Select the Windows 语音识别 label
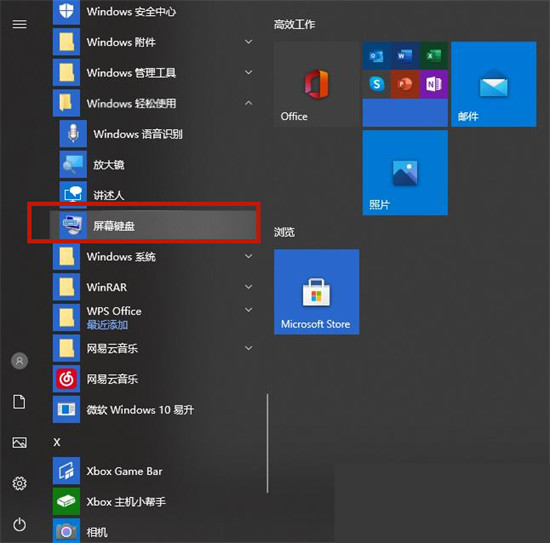Viewport: 550px width, 543px height. coord(138,134)
